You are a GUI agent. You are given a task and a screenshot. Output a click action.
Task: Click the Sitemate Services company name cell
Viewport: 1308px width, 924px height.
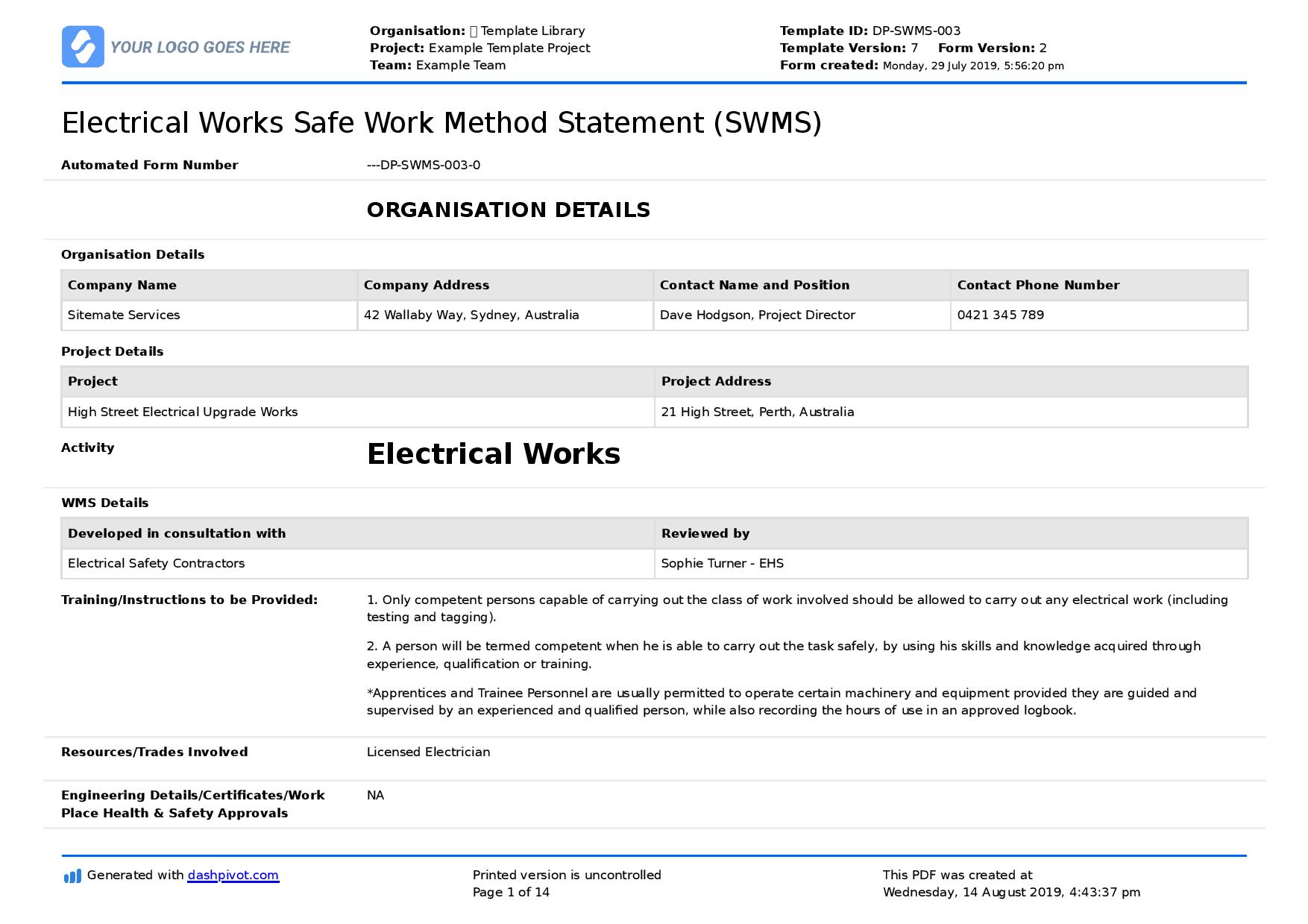click(x=124, y=315)
